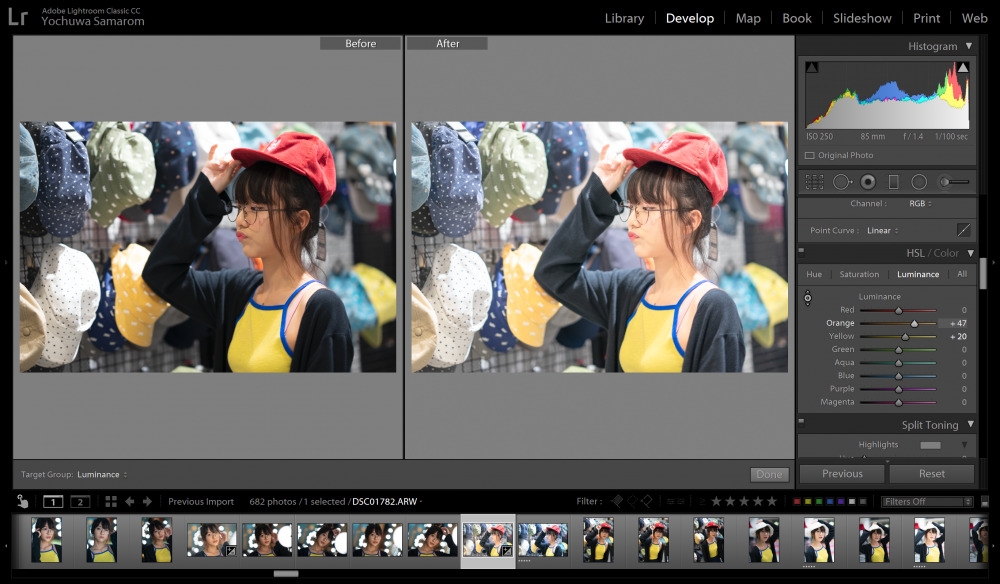
Task: Switch to grid view in filmstrip toolbar
Action: tap(111, 502)
